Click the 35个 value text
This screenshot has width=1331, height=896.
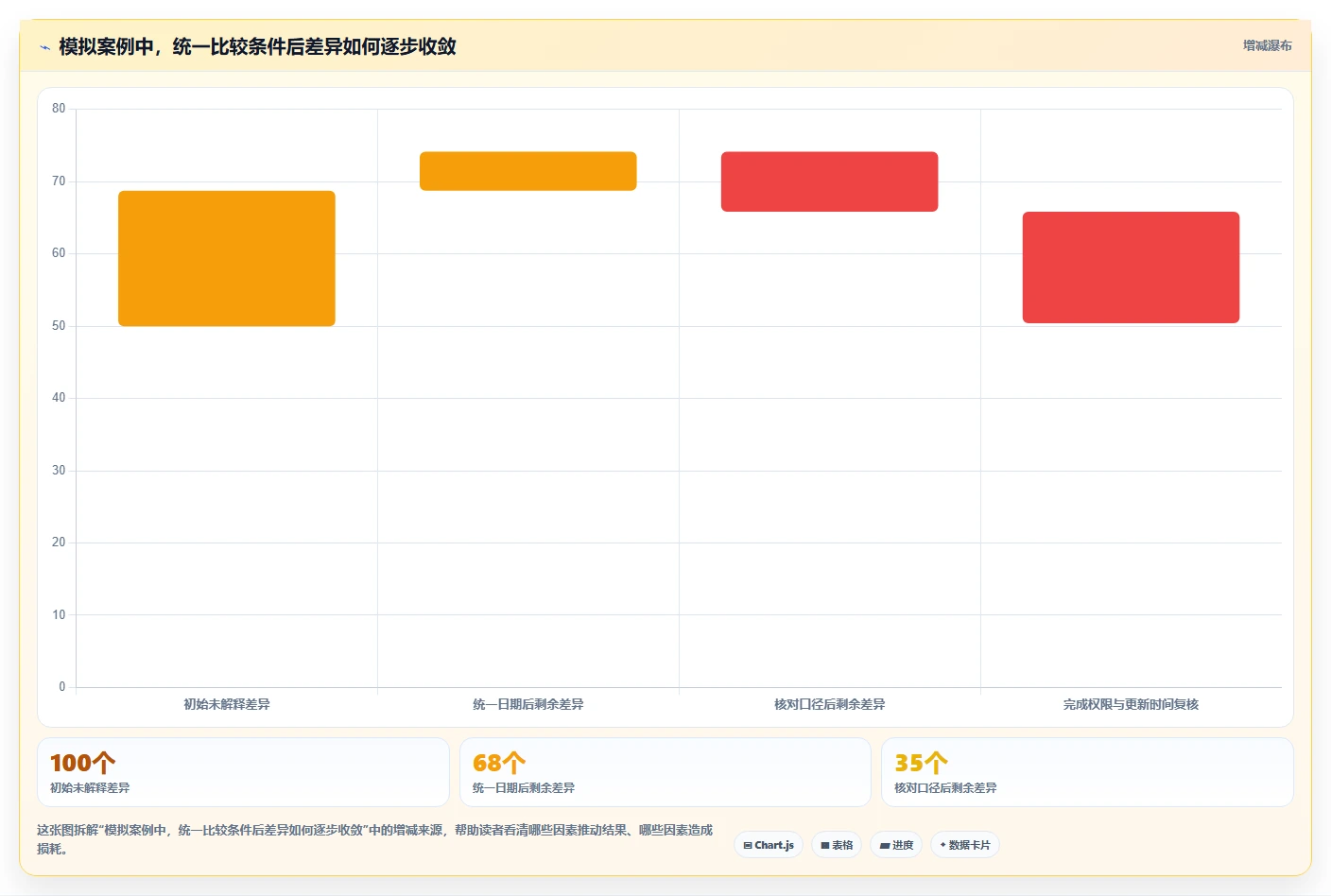[921, 763]
